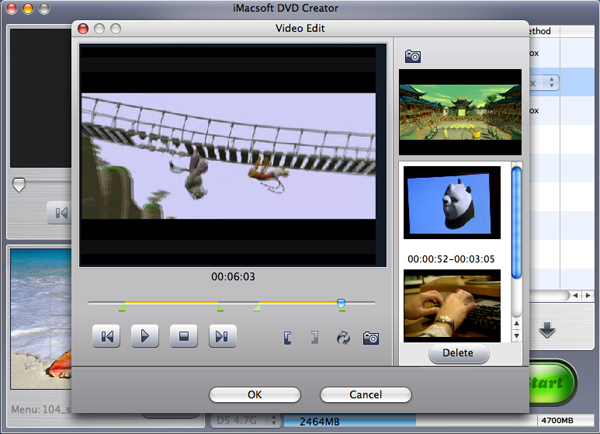Click the 00:00:52-00:03:05 clip time range
Image resolution: width=600 pixels, height=434 pixels.
click(x=451, y=259)
